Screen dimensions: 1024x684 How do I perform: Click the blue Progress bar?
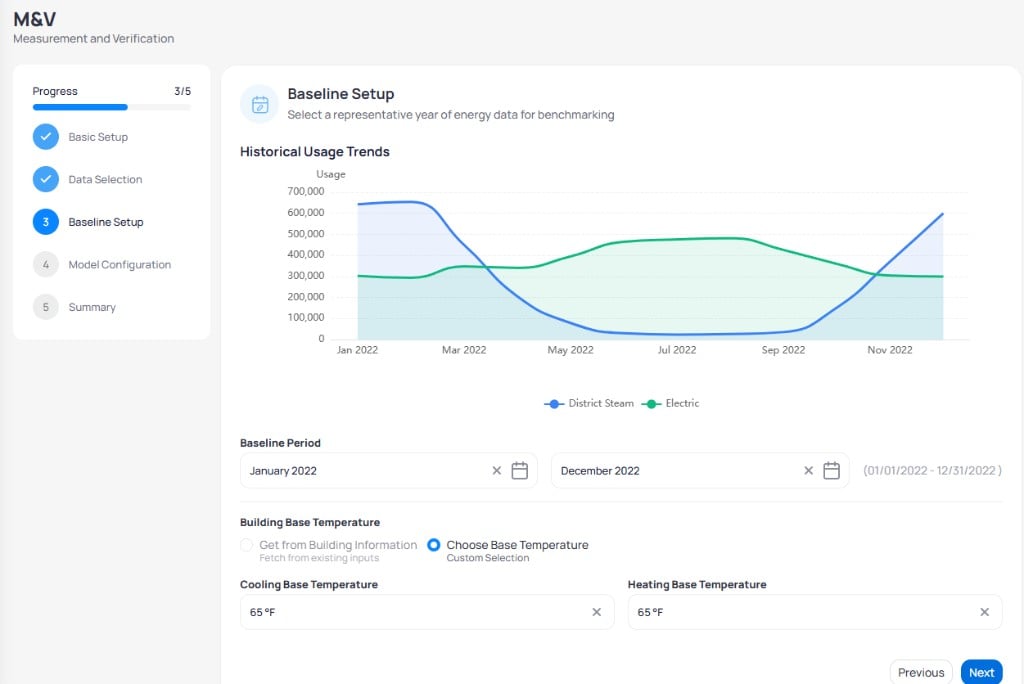(x=80, y=107)
